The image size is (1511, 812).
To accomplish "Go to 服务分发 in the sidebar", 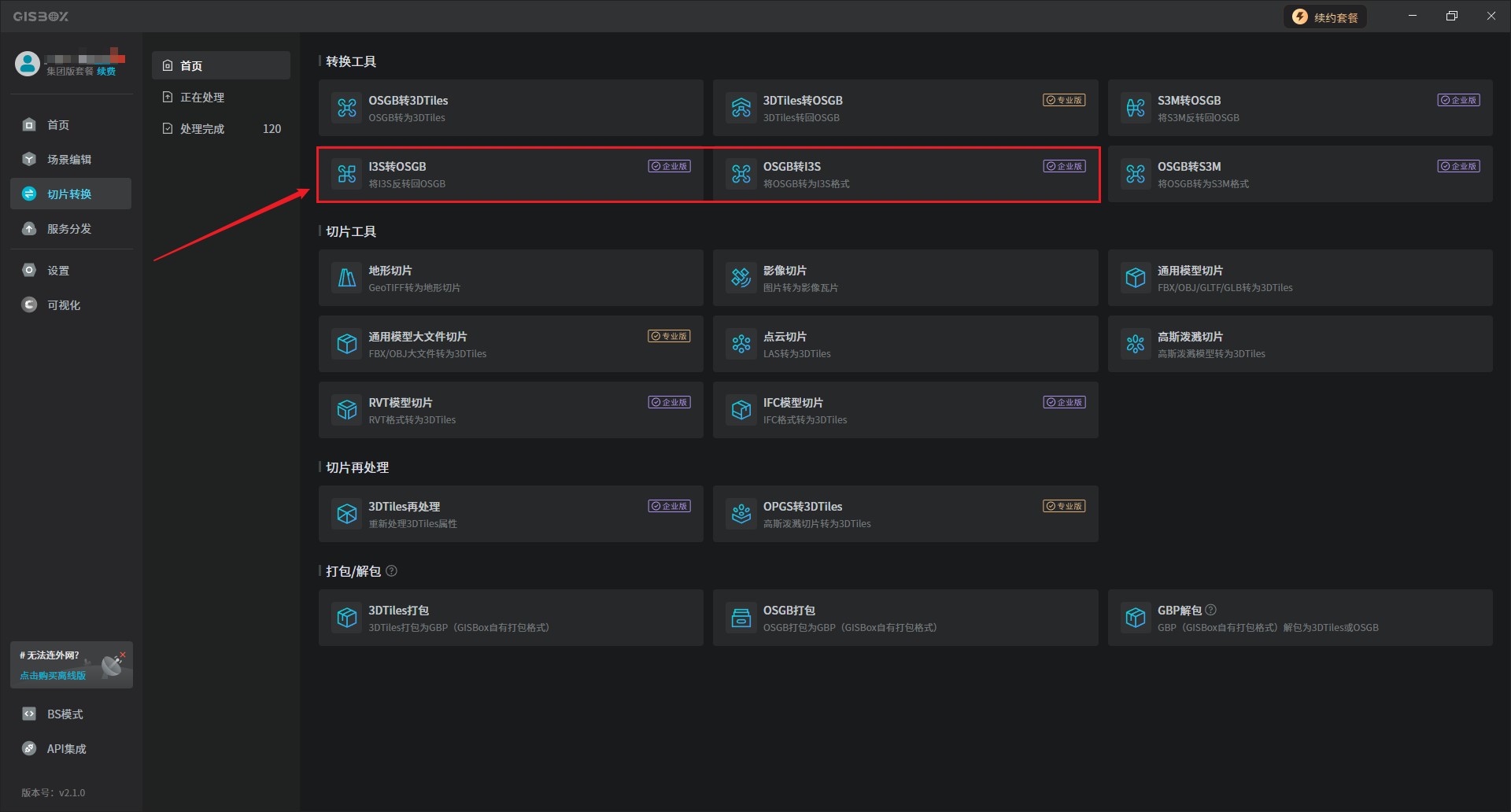I will 69,229.
